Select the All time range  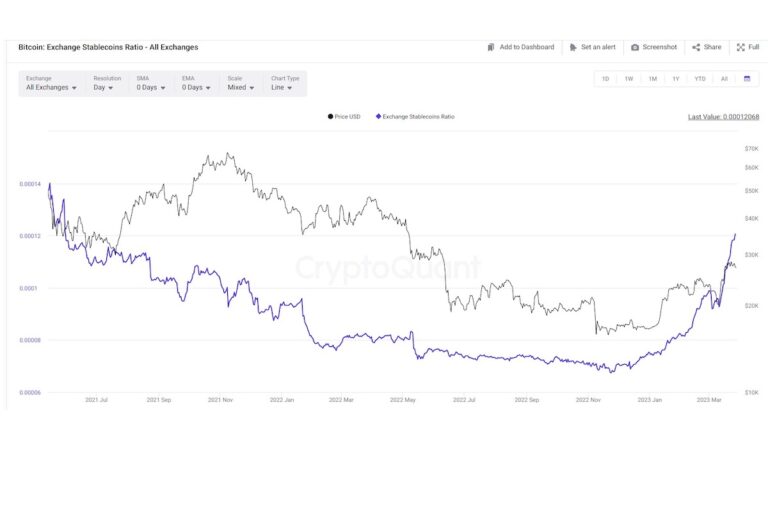(724, 79)
